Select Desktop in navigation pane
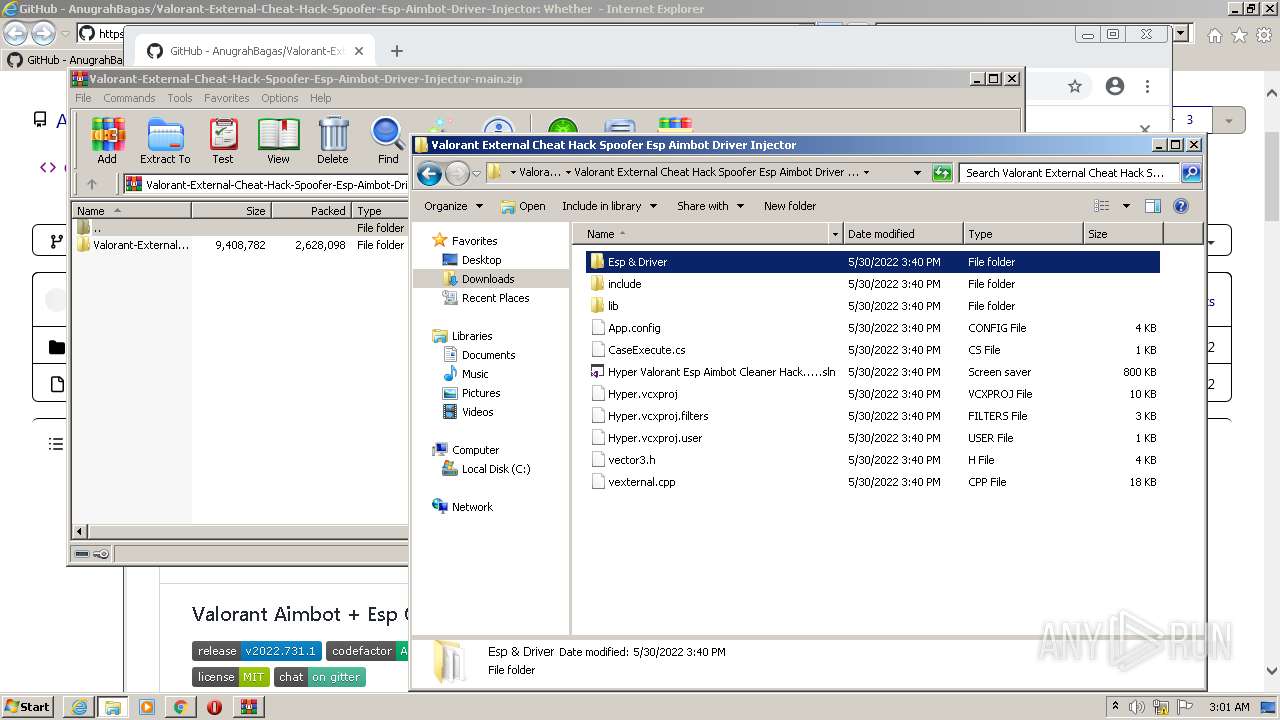Viewport: 1280px width, 720px height. tap(471, 260)
